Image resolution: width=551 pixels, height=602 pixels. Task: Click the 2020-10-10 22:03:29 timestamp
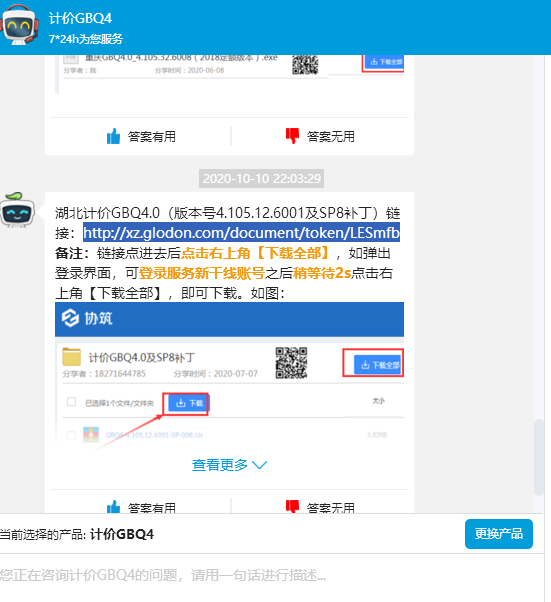click(x=261, y=179)
